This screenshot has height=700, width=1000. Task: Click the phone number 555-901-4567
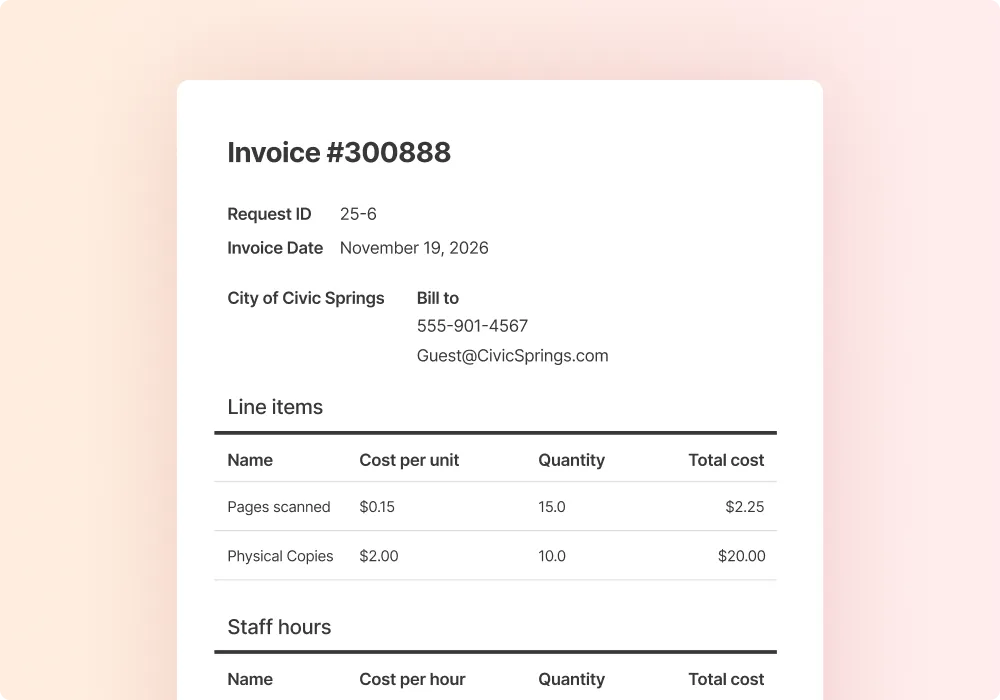click(x=472, y=326)
